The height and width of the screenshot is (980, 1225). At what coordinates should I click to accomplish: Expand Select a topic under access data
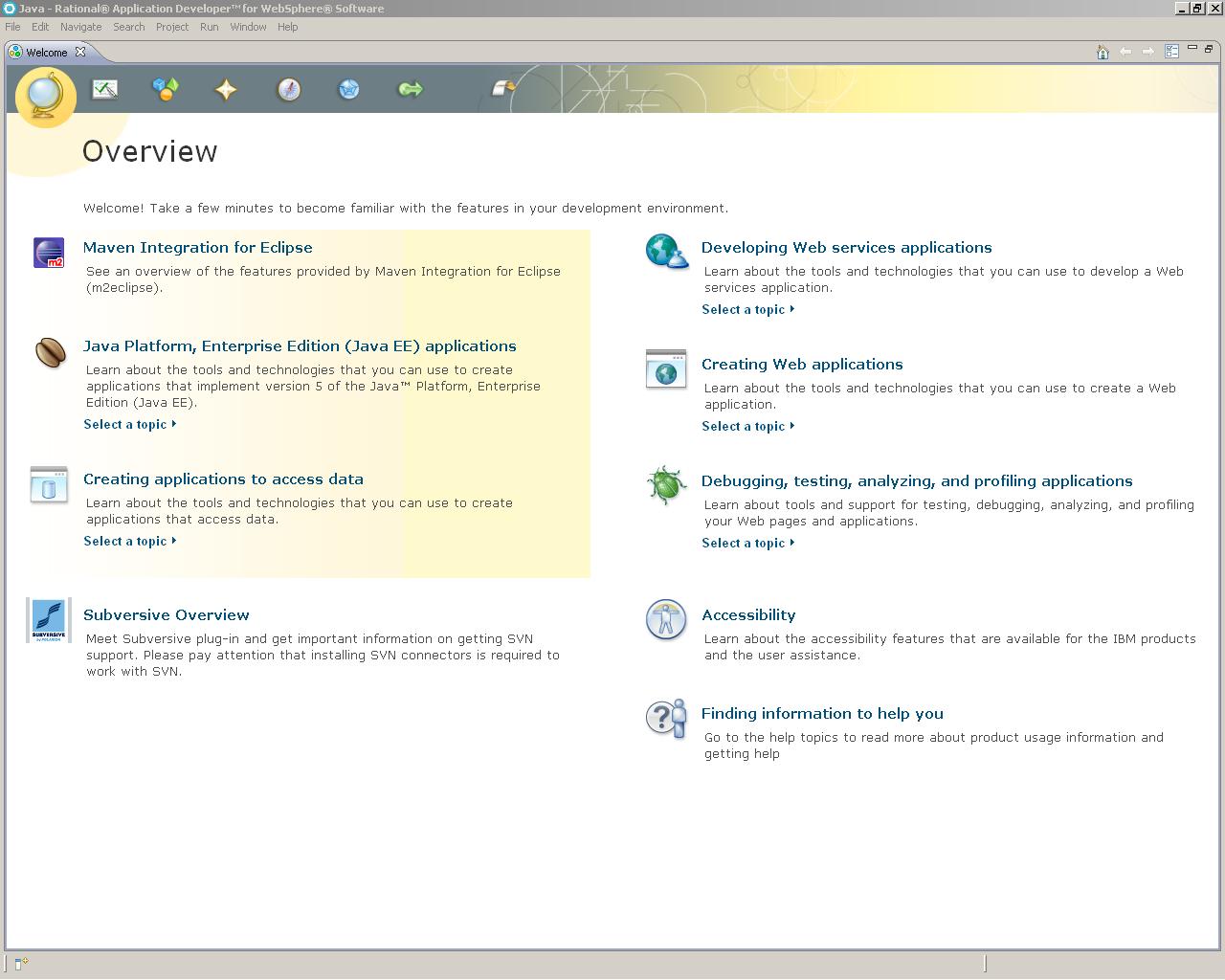(130, 541)
